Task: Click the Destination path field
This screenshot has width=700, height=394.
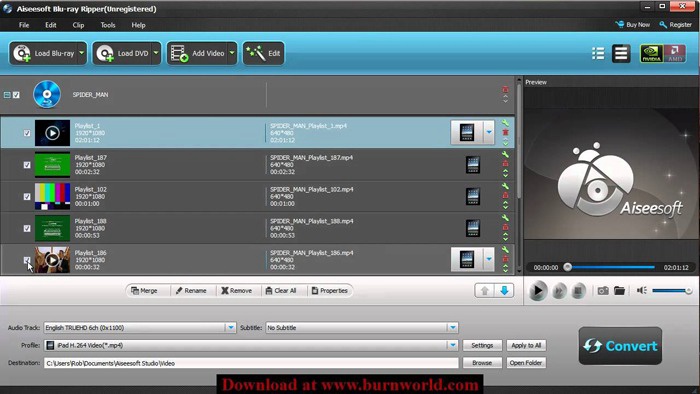Action: [x=251, y=363]
